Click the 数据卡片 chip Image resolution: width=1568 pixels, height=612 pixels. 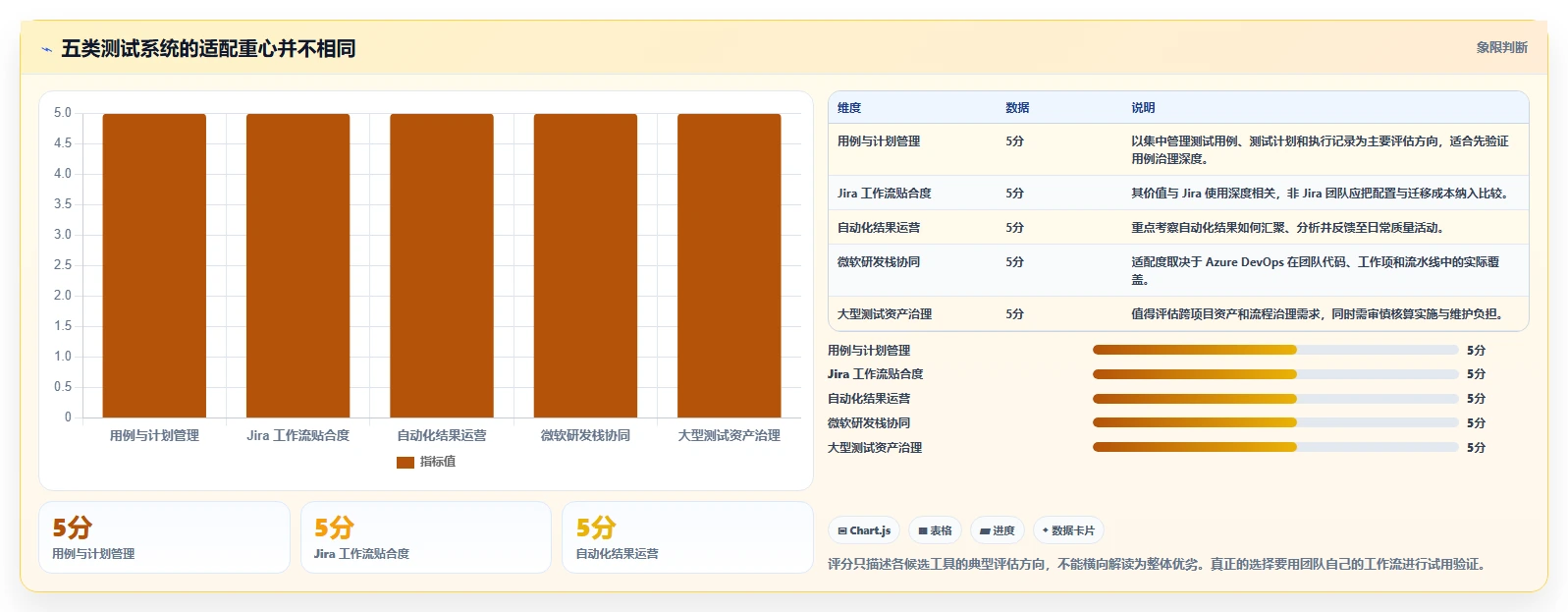point(1068,530)
